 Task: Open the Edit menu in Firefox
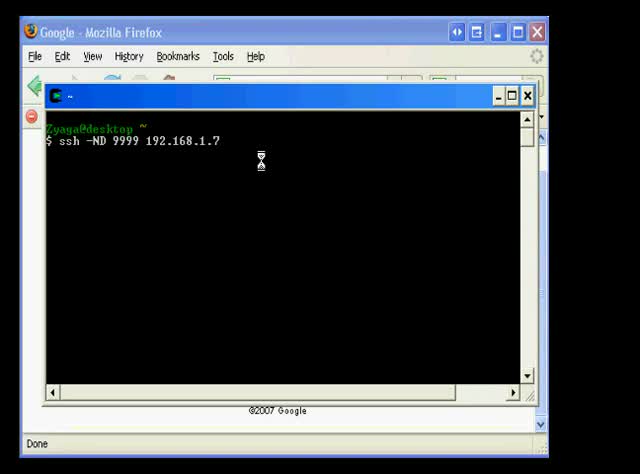62,56
